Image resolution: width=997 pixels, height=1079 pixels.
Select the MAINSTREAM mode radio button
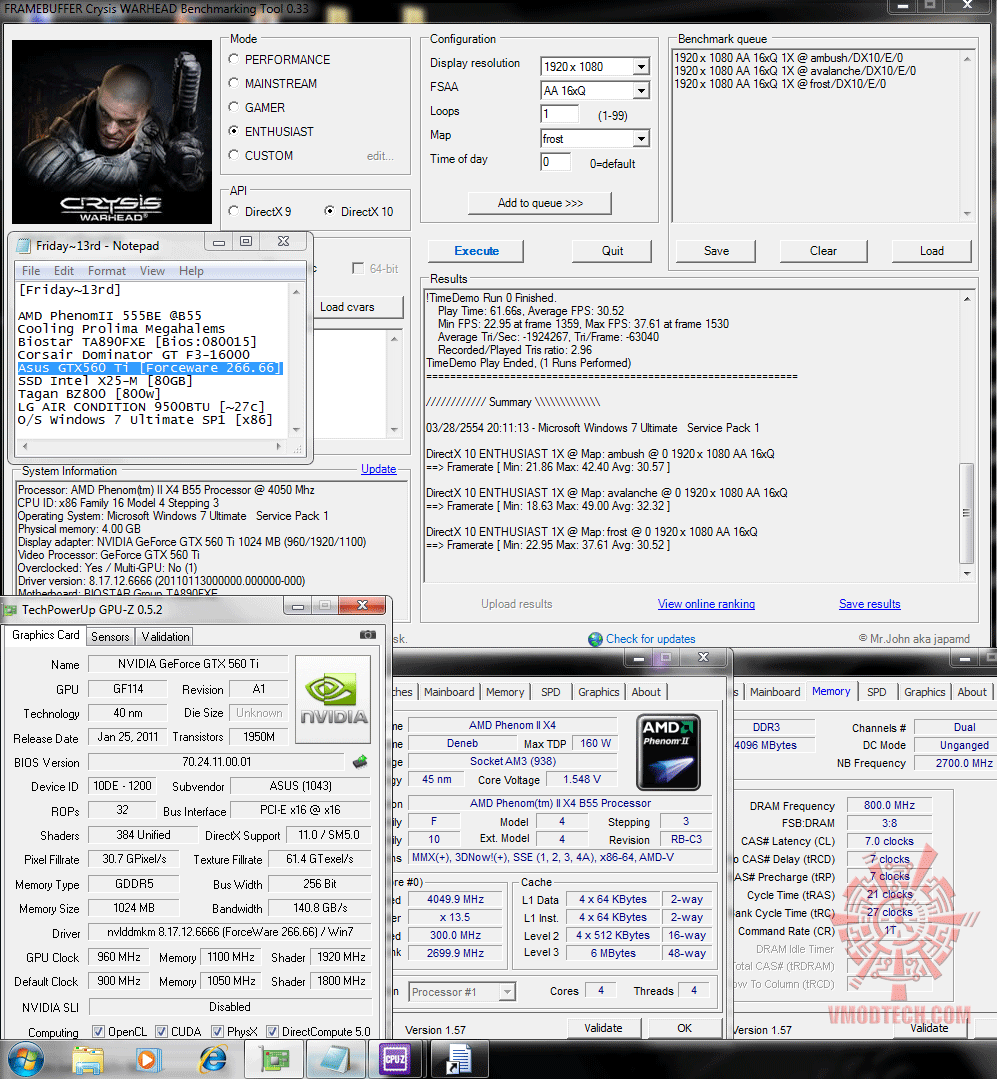click(x=234, y=83)
